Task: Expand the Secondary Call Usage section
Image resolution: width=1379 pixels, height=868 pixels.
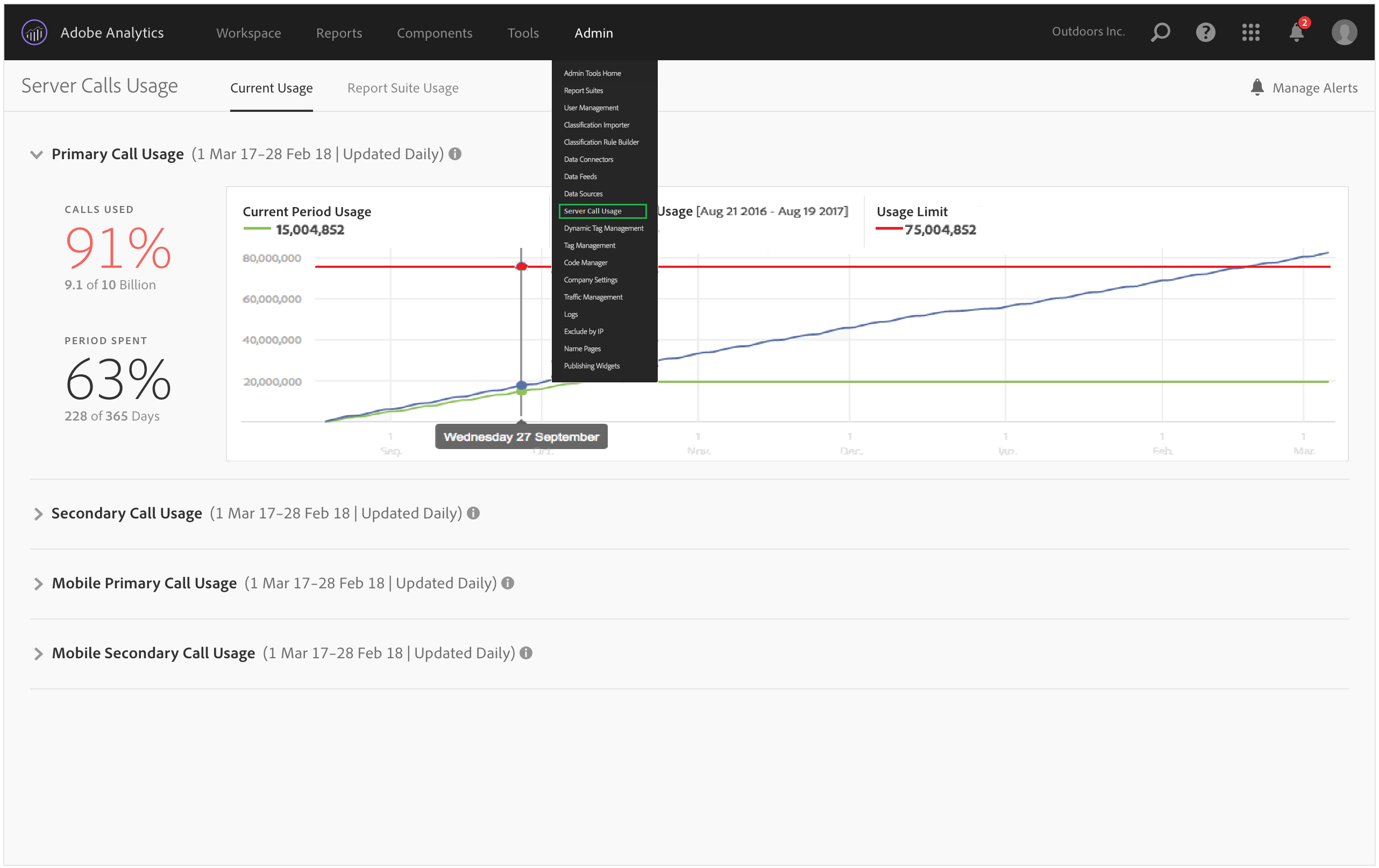Action: tap(38, 514)
